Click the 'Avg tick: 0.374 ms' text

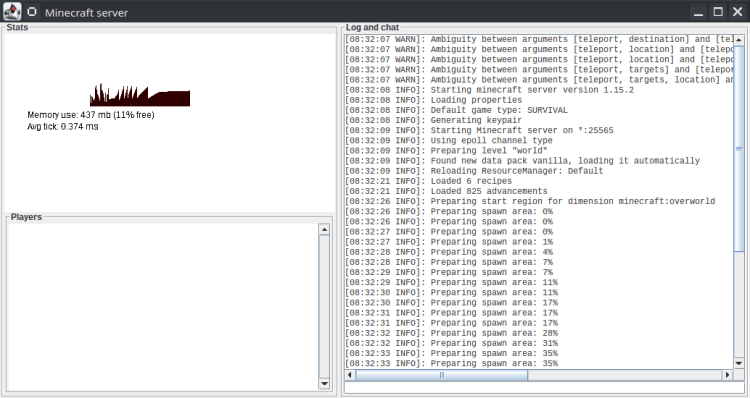coord(63,126)
